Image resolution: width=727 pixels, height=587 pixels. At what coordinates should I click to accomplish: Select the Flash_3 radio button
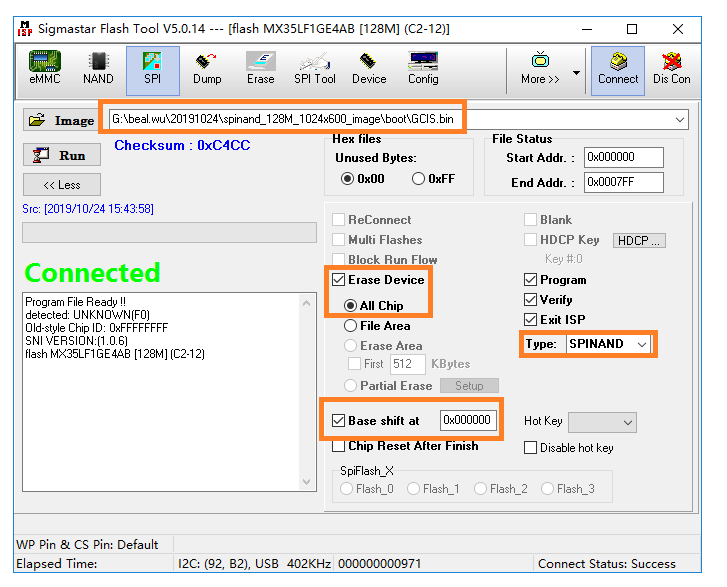tap(547, 489)
